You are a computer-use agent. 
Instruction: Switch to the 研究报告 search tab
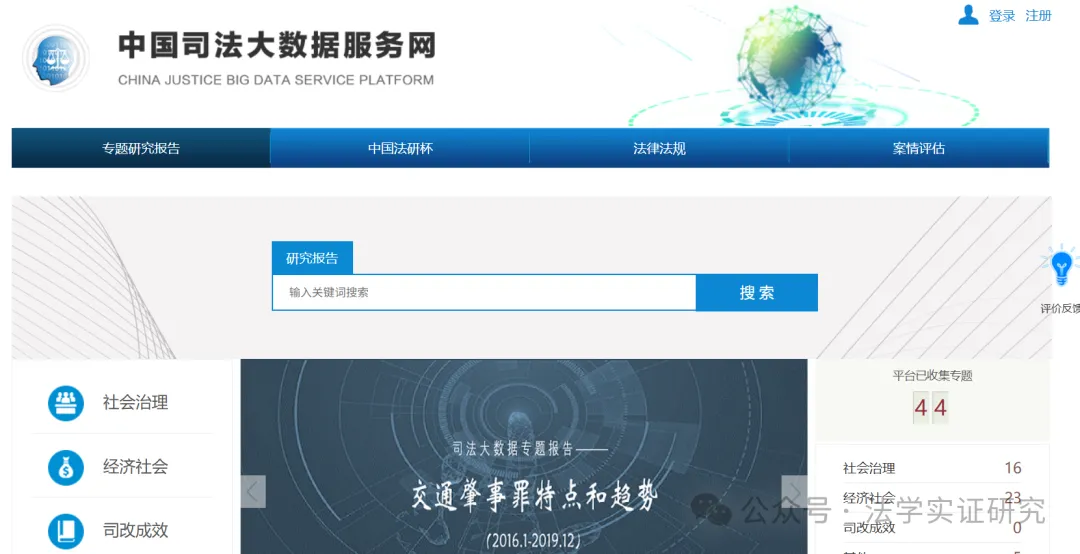pos(312,258)
